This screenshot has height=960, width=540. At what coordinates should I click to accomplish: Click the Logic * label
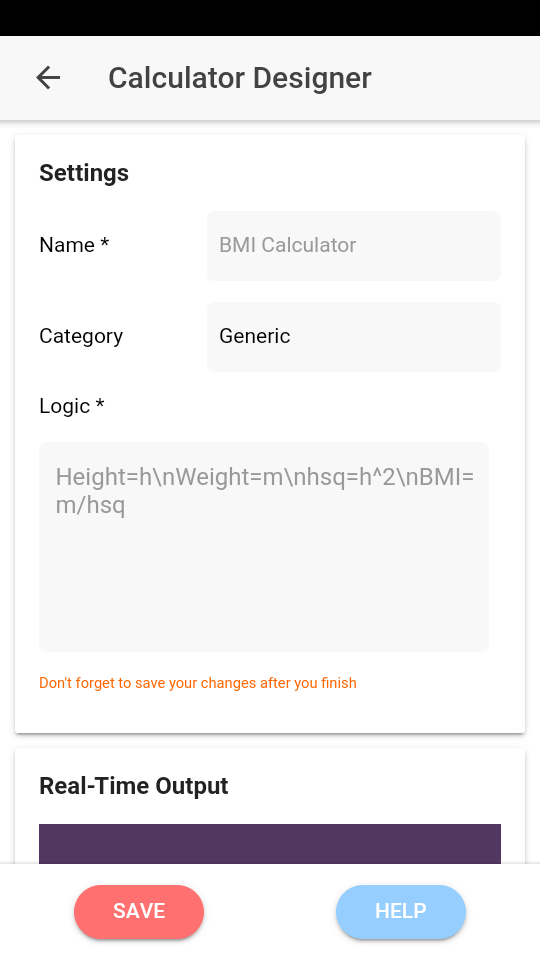[x=72, y=406]
